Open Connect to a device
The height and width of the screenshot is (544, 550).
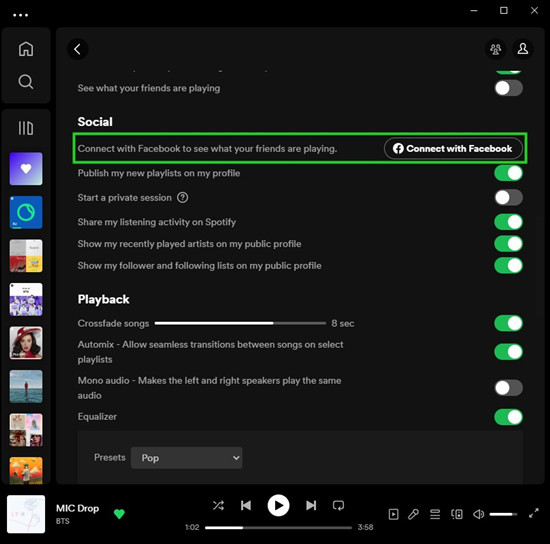point(457,514)
